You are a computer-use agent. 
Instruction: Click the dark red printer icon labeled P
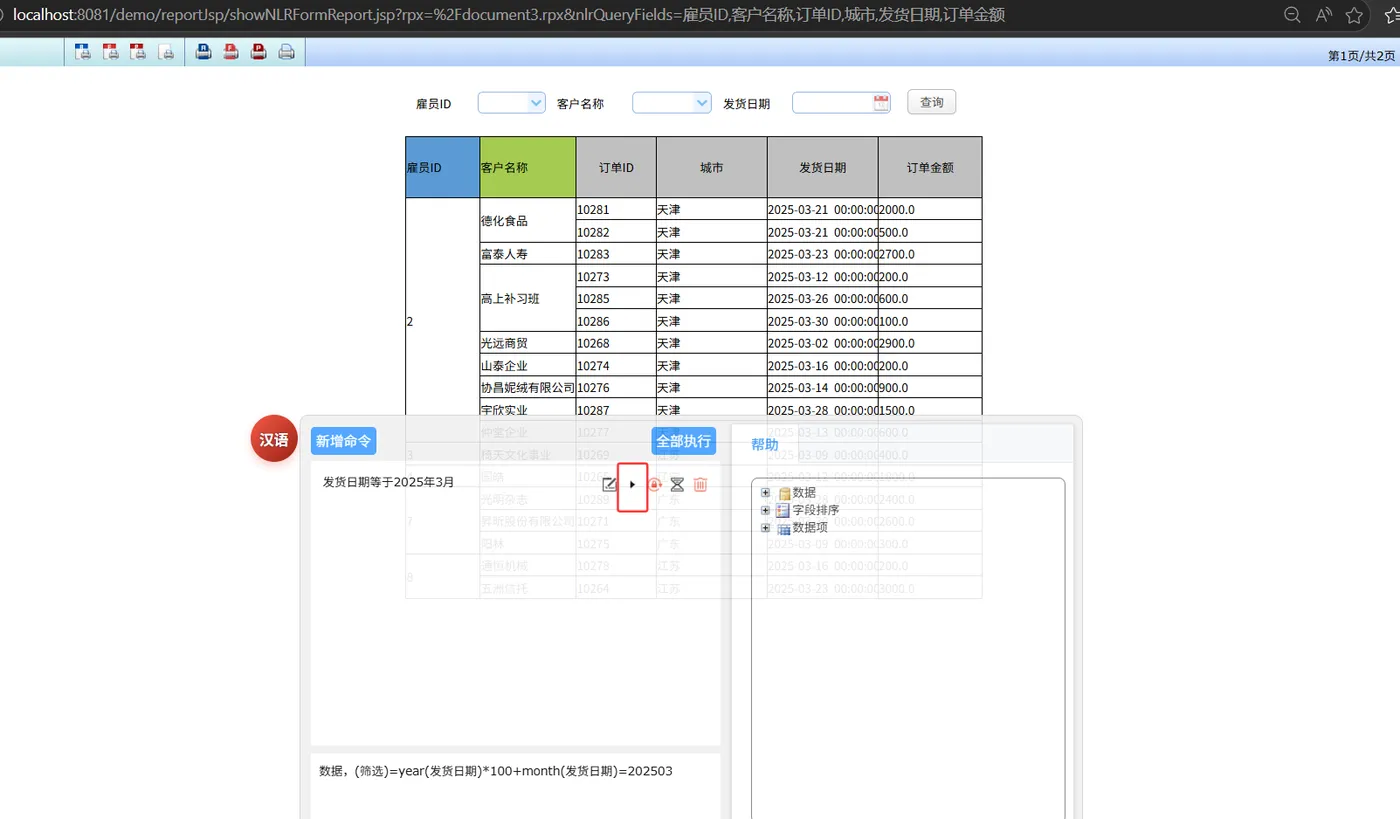coord(258,51)
